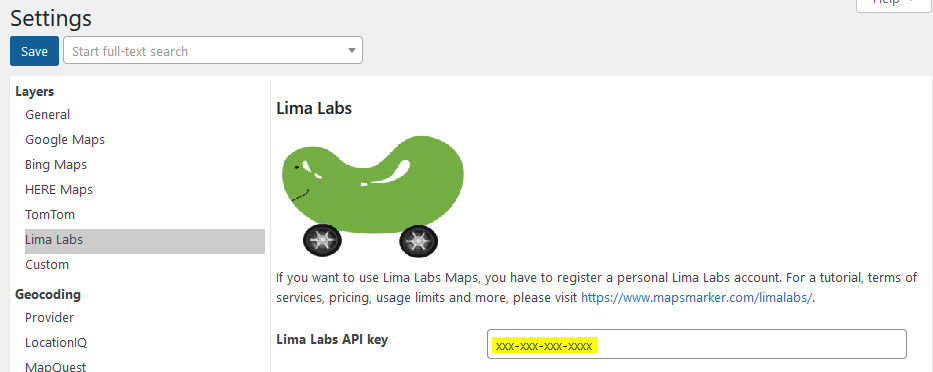Click the Lima Labs API key field

pos(697,344)
